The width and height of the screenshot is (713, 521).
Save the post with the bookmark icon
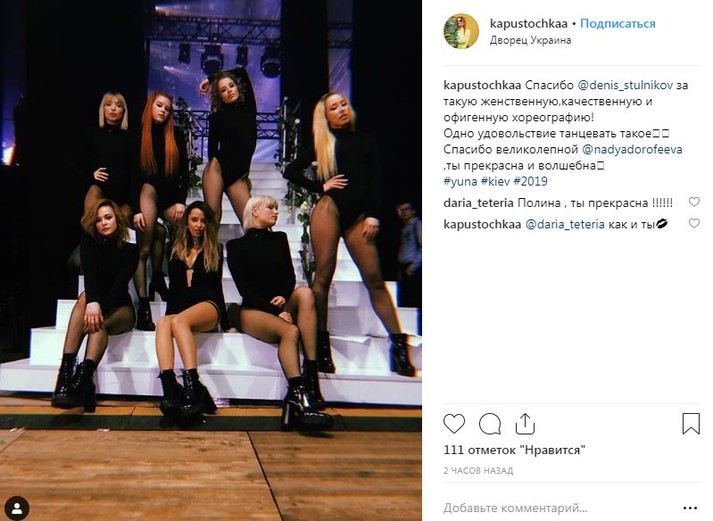pyautogui.click(x=690, y=424)
